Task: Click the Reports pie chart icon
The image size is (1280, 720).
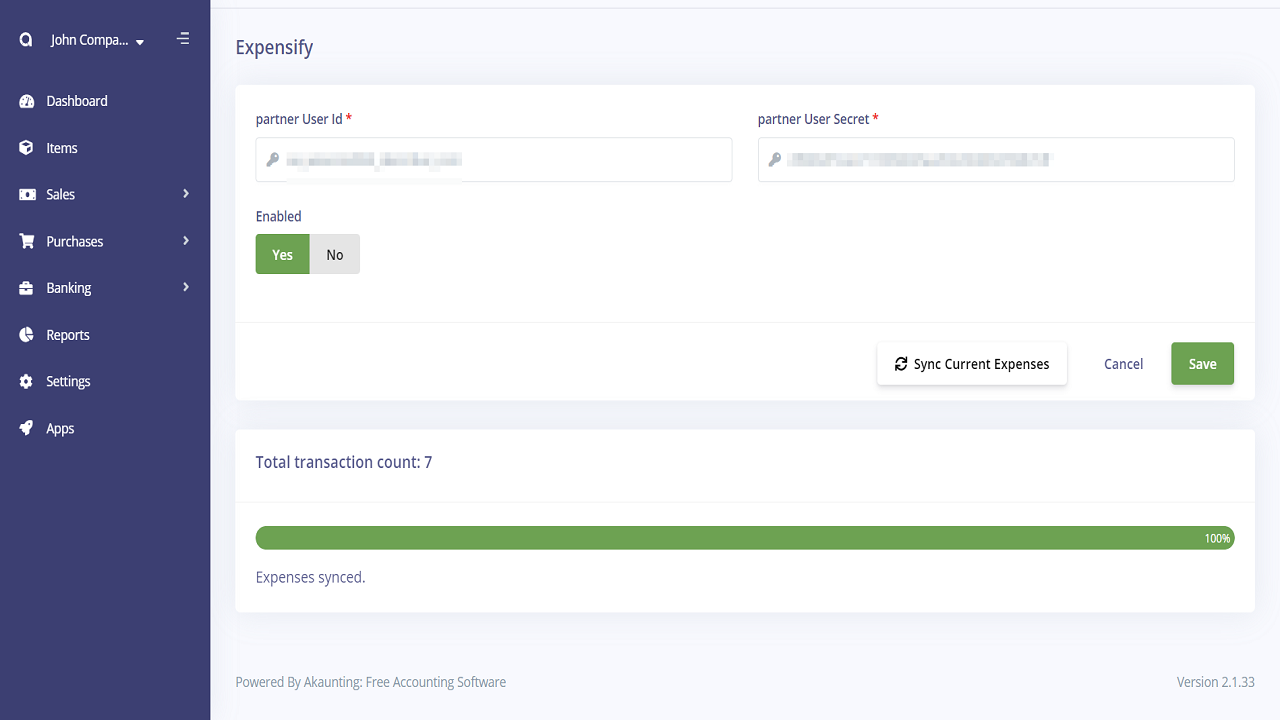Action: [27, 335]
